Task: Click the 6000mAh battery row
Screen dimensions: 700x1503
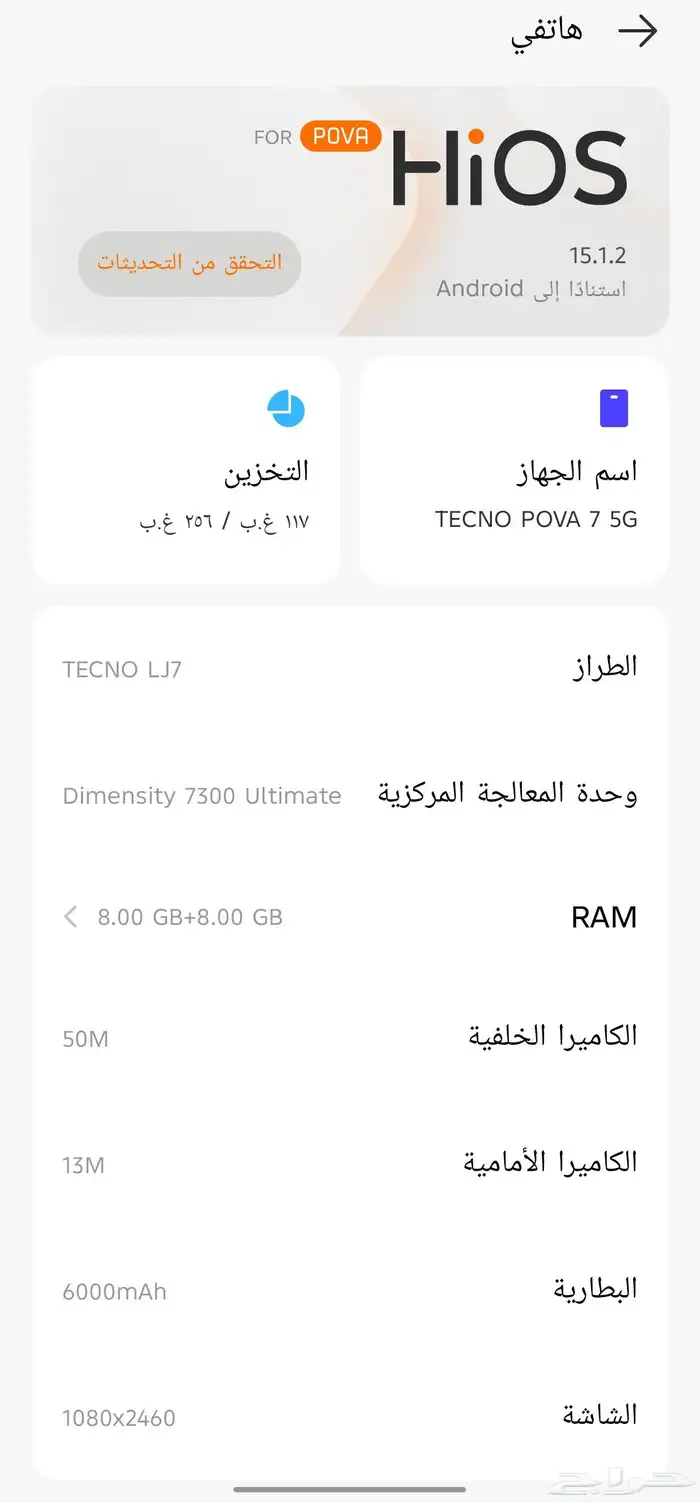Action: pos(350,1289)
